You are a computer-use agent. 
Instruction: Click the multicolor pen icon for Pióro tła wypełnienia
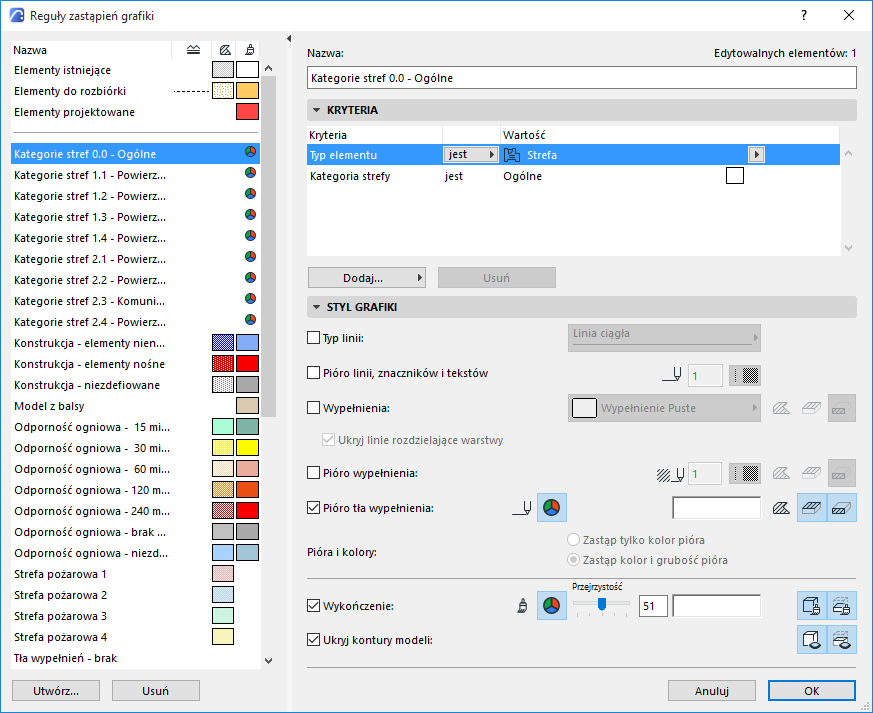point(551,508)
